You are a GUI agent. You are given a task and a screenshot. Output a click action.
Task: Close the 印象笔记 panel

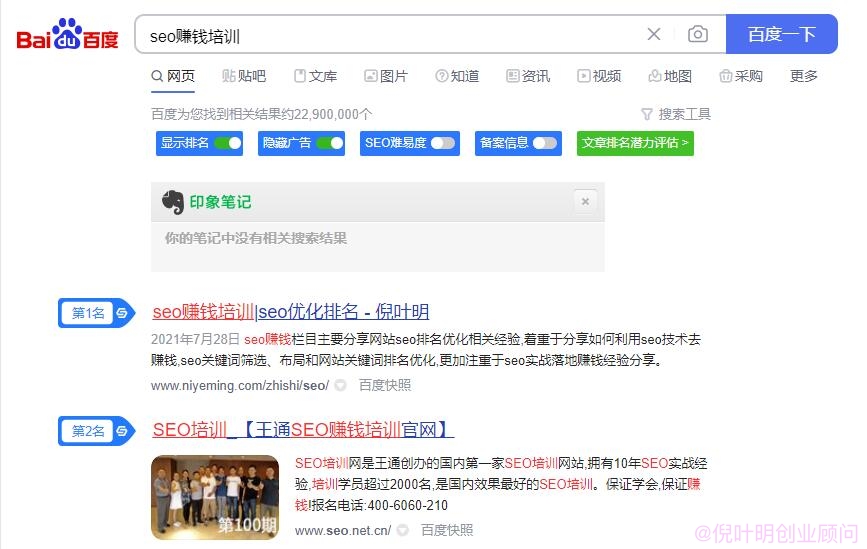pyautogui.click(x=585, y=202)
